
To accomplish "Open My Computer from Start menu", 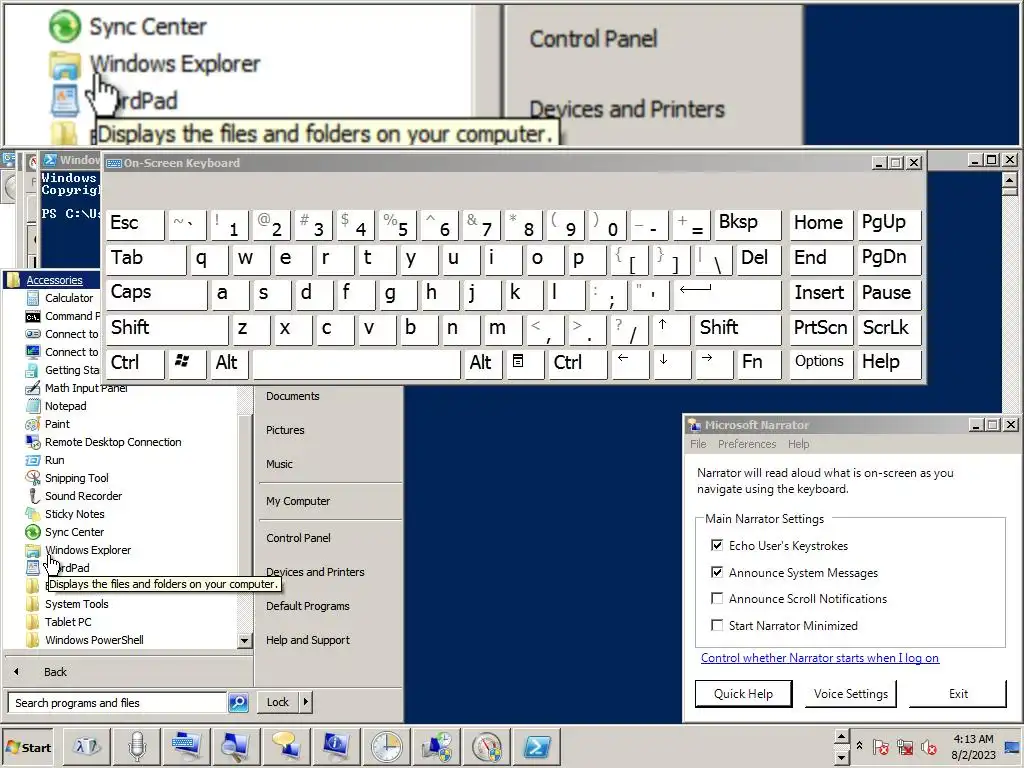I will [298, 502].
